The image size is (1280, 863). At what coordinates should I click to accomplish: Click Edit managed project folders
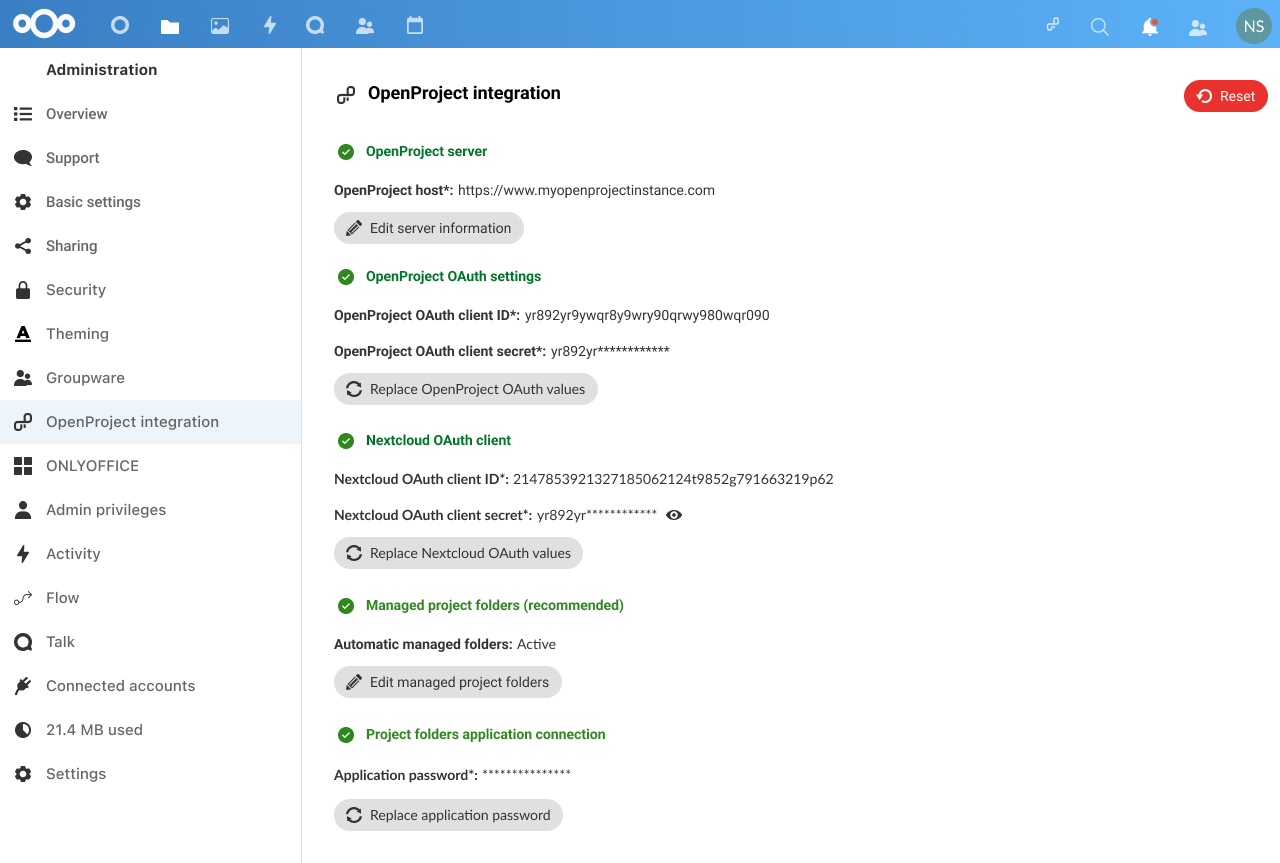[448, 682]
